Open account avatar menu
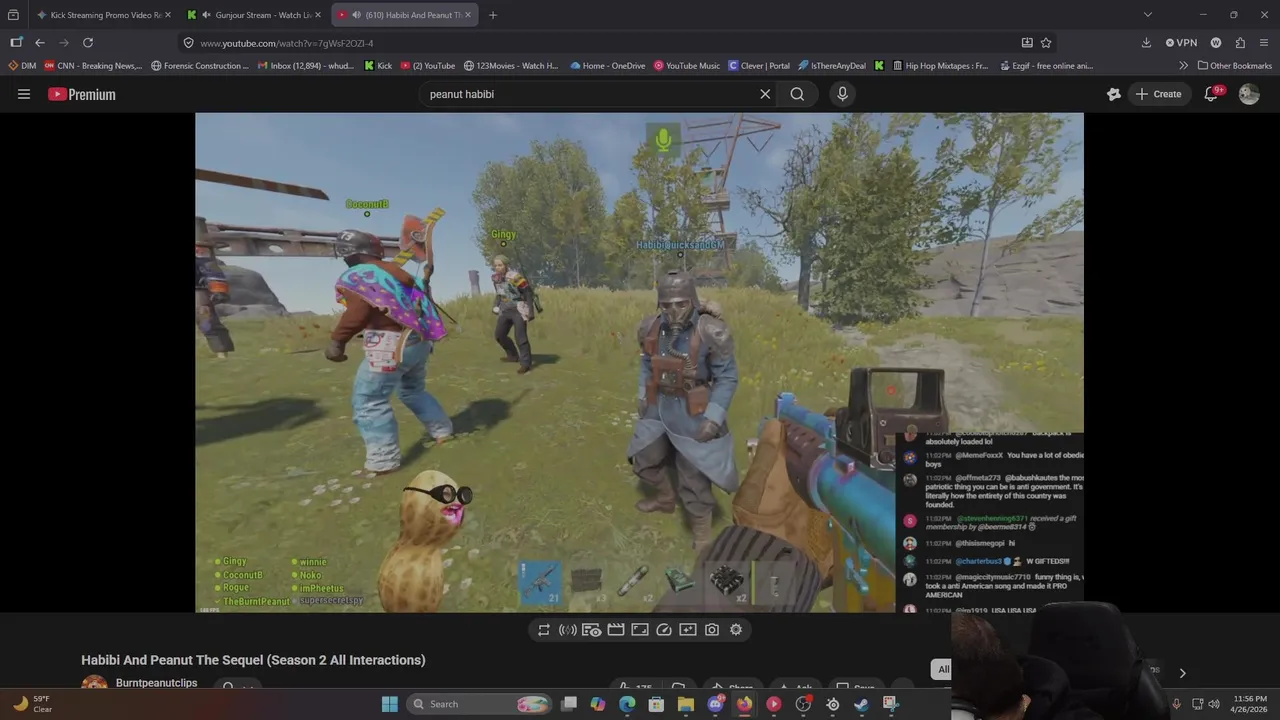The image size is (1280, 720). pos(1249,94)
